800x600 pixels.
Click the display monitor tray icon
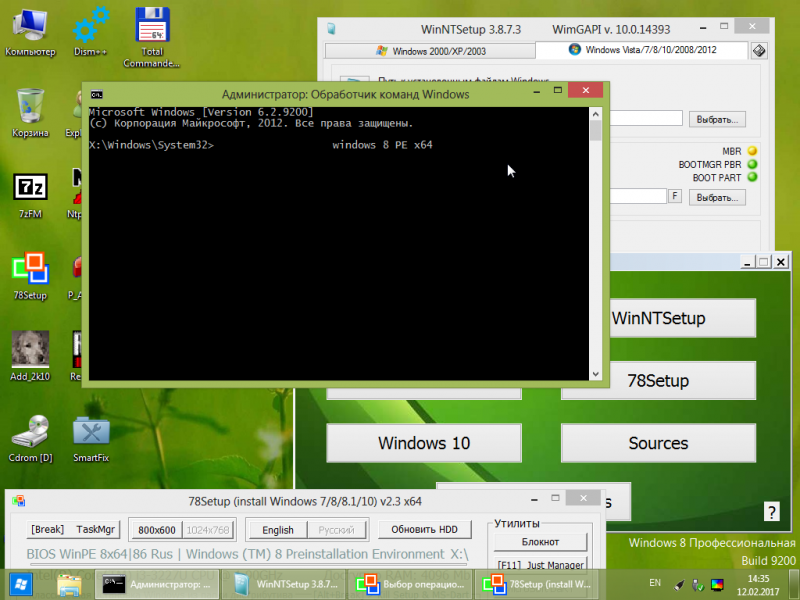[717, 585]
